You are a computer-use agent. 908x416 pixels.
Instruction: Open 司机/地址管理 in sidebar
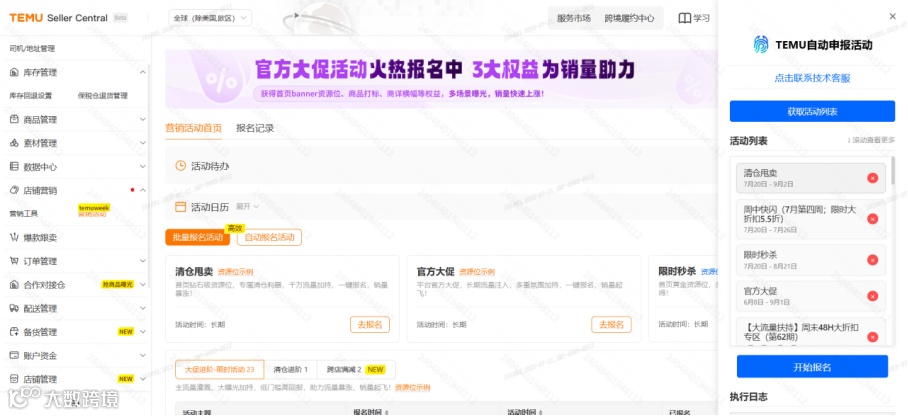tap(32, 49)
